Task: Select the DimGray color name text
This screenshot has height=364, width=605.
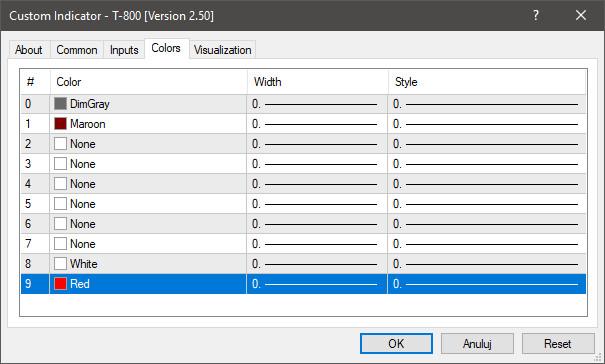Action: click(90, 104)
